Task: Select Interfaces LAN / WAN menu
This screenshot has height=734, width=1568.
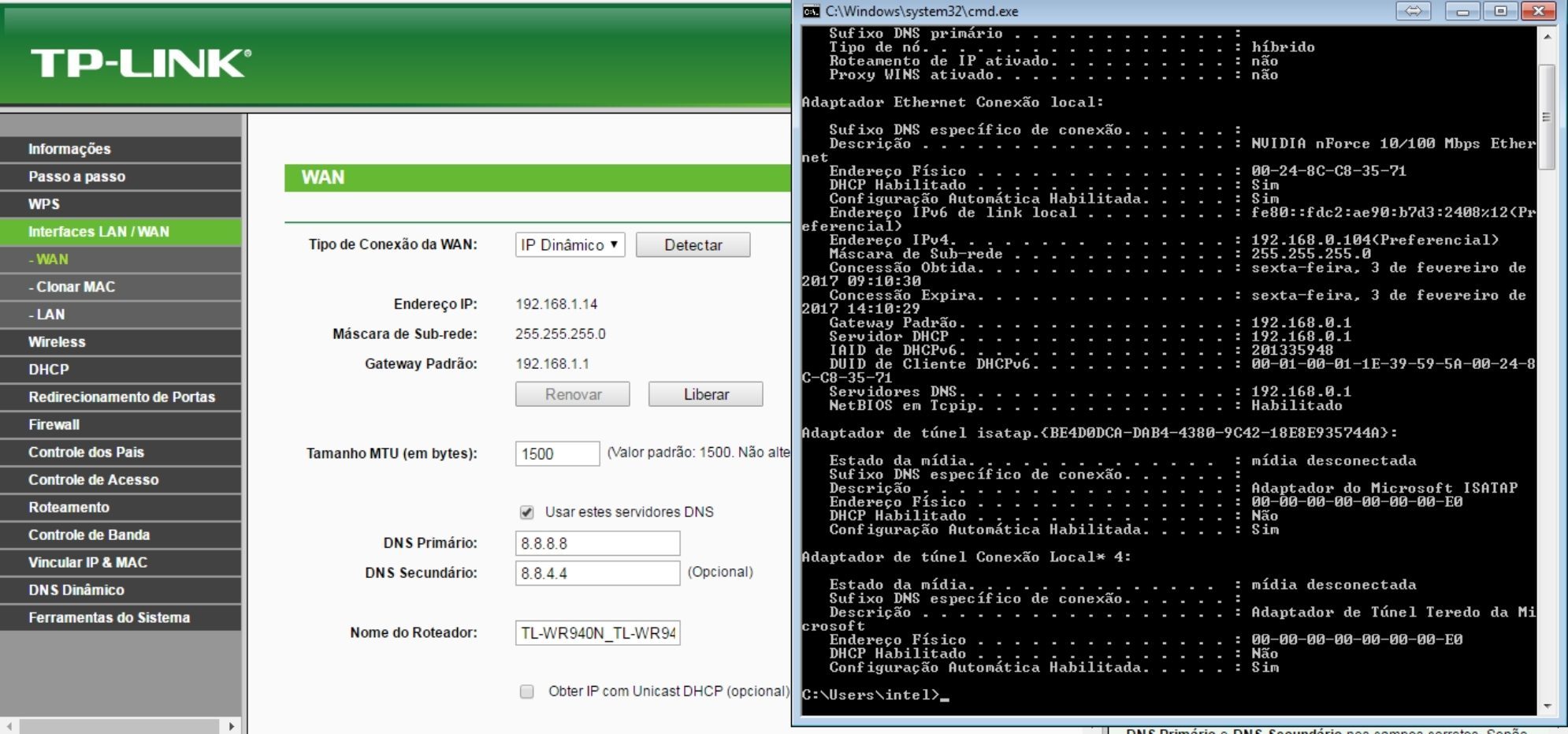Action: pos(121,232)
